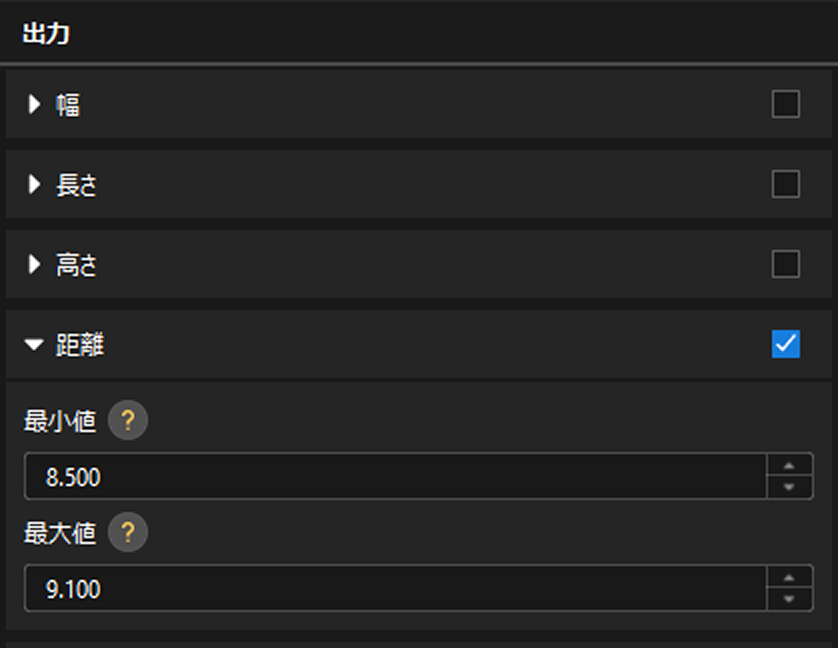
Task: Expand the 幅 section
Action: (35, 104)
